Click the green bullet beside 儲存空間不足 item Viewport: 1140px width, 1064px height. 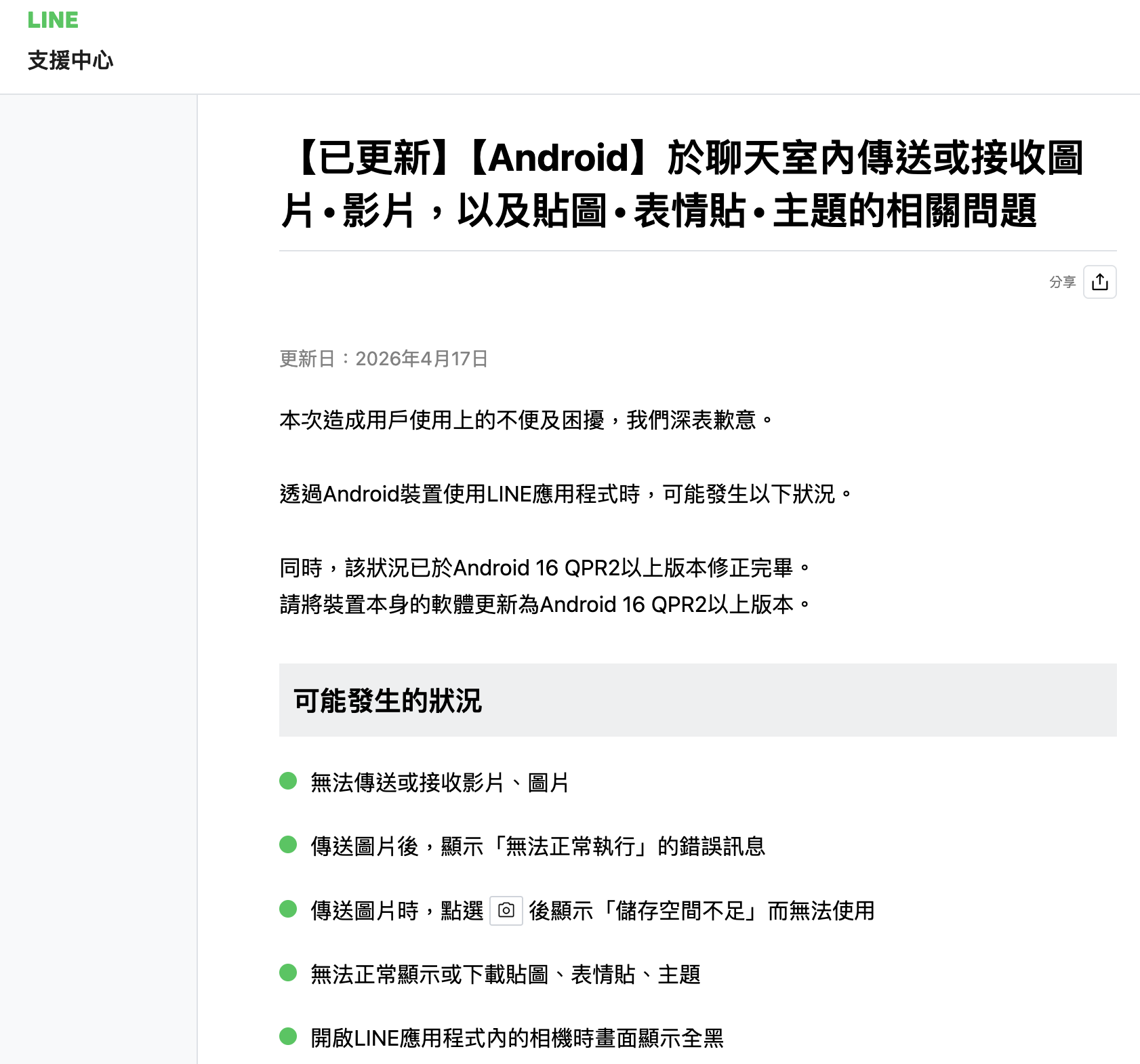tap(288, 909)
